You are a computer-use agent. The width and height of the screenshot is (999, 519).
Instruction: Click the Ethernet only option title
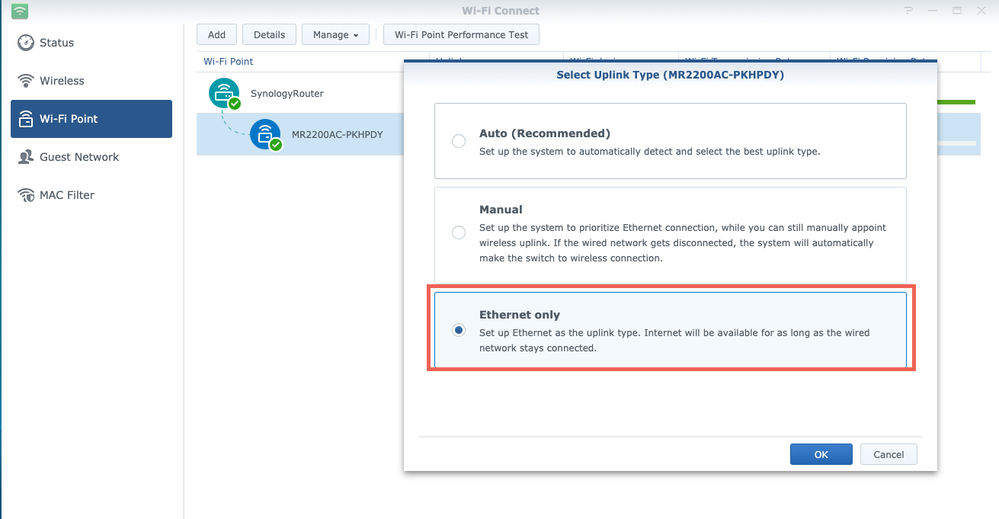click(519, 315)
